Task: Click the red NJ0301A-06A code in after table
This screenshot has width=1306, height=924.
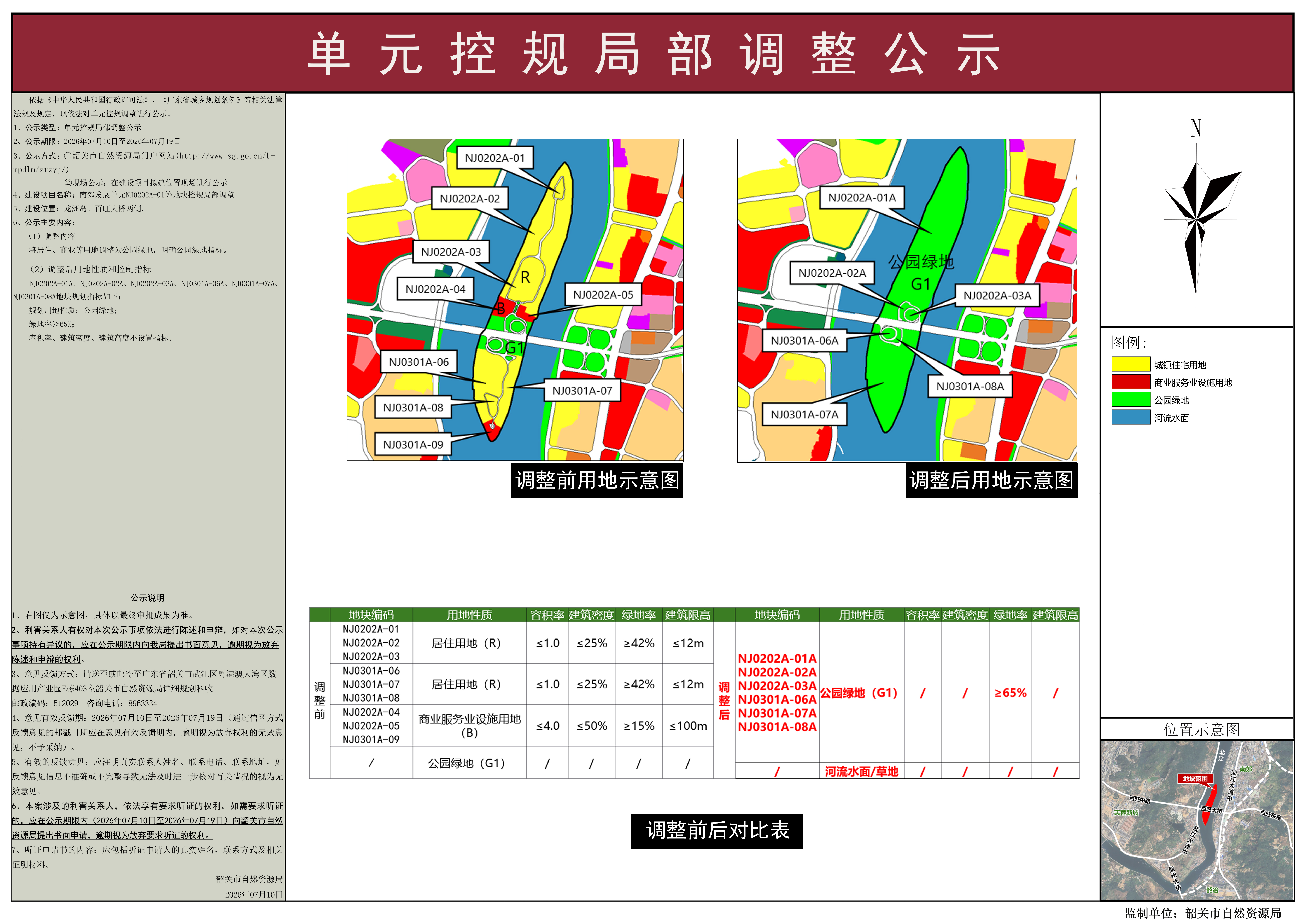Action: (x=777, y=700)
